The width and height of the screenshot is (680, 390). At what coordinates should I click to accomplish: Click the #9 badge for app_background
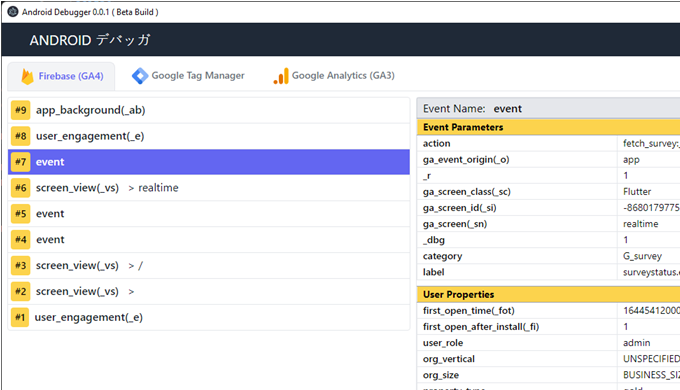(20, 110)
